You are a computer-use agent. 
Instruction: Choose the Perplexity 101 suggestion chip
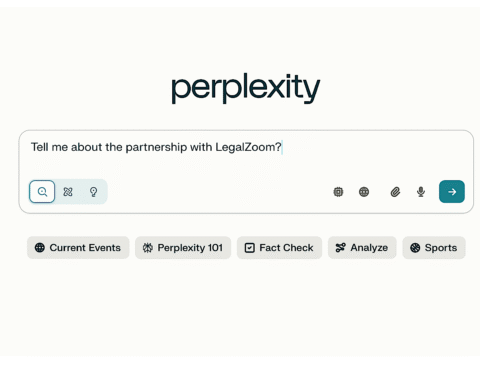click(183, 248)
